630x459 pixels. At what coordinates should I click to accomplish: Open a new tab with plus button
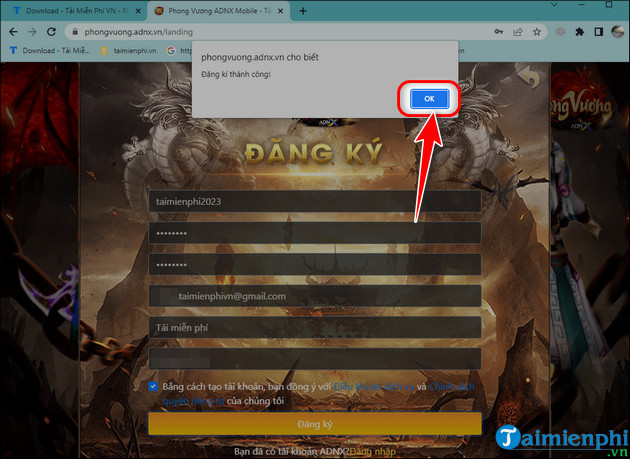303,11
